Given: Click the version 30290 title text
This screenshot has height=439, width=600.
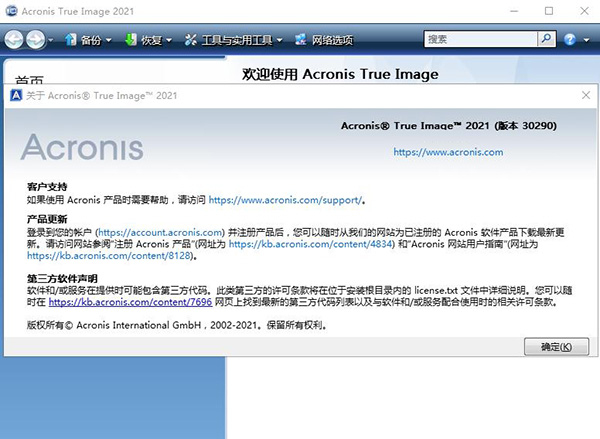Looking at the screenshot, I should click(x=448, y=126).
